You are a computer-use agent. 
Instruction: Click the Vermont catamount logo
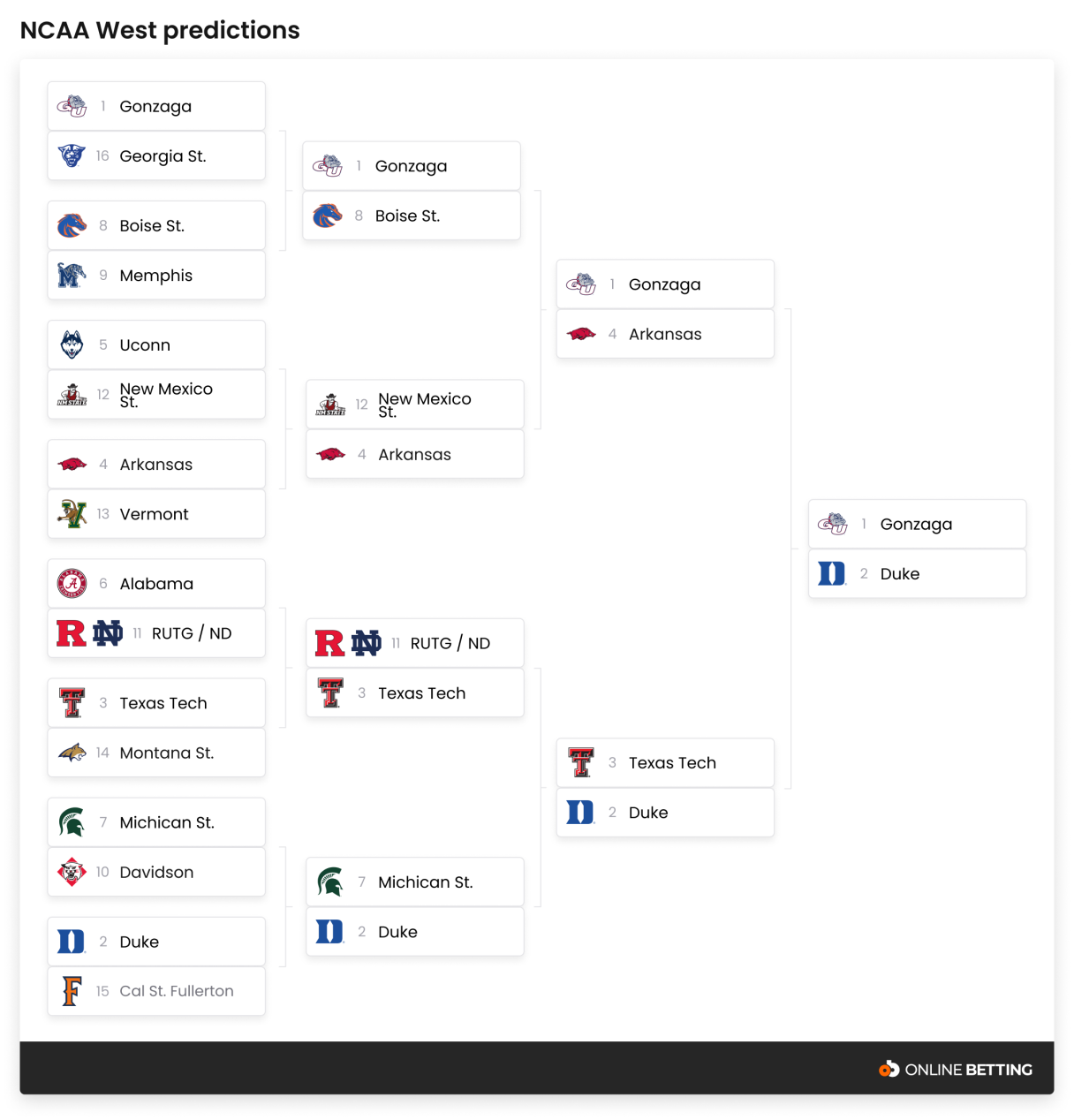pos(72,513)
